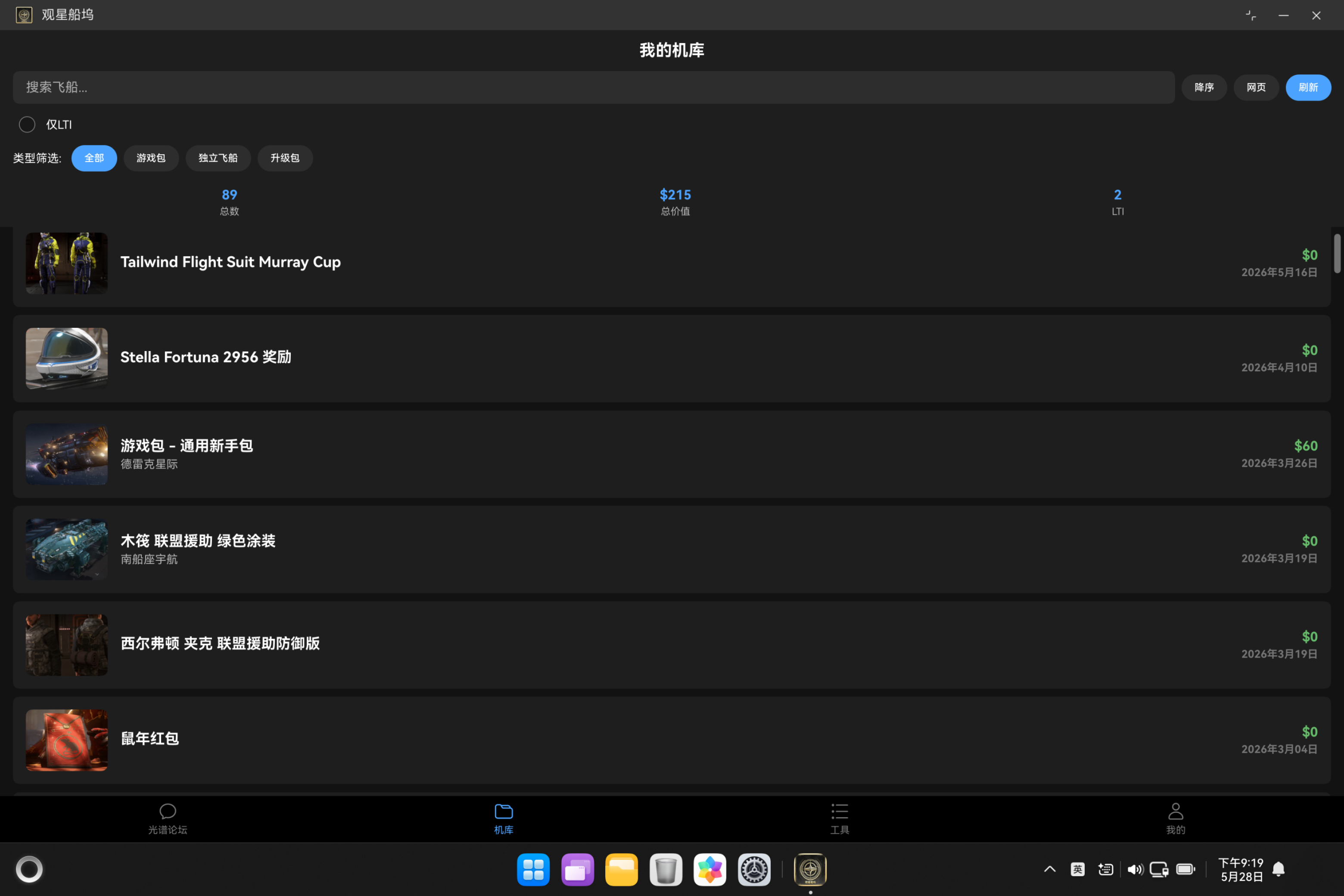Click the 南船座宇航 manufacturer label

click(149, 560)
